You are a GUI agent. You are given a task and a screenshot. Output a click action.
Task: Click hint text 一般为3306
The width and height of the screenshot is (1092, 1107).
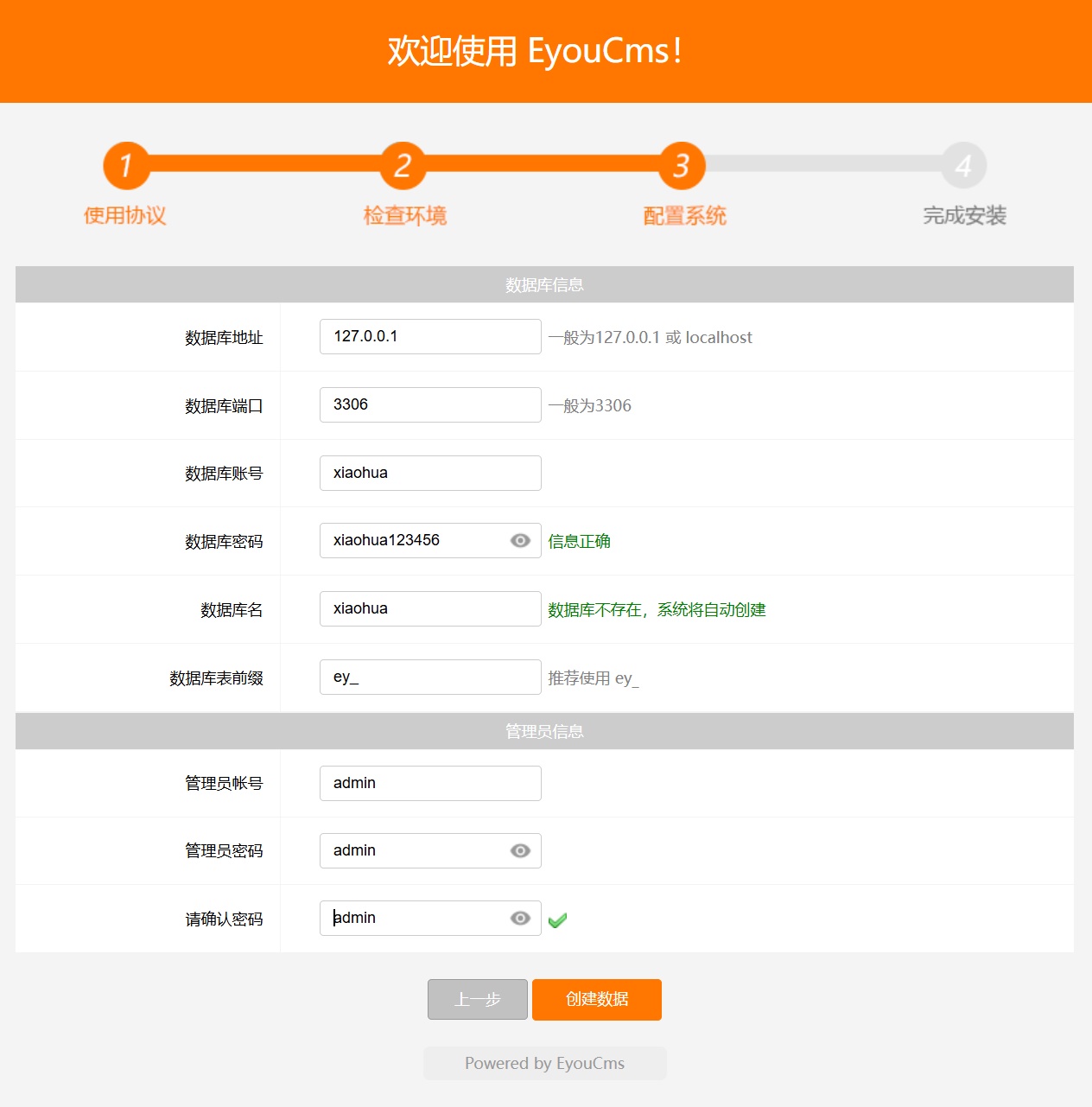pos(589,406)
